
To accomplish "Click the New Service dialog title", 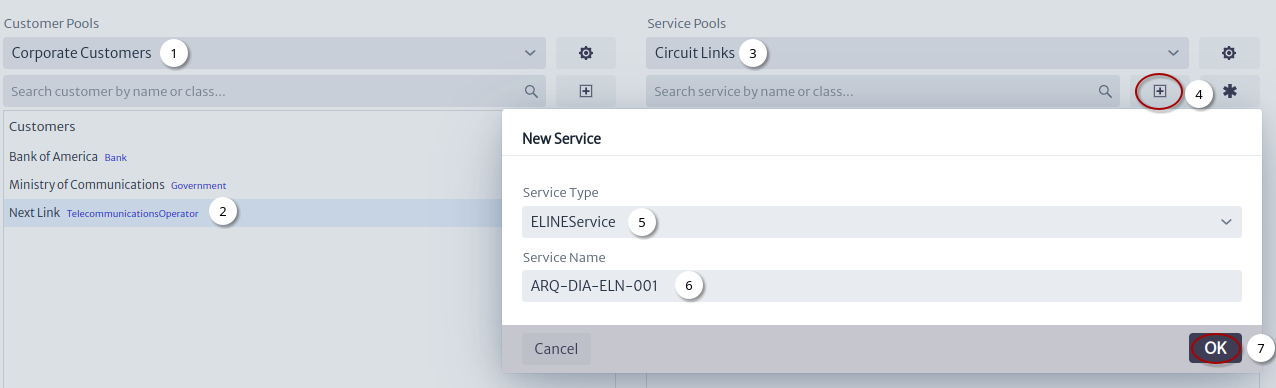I will pyautogui.click(x=561, y=139).
